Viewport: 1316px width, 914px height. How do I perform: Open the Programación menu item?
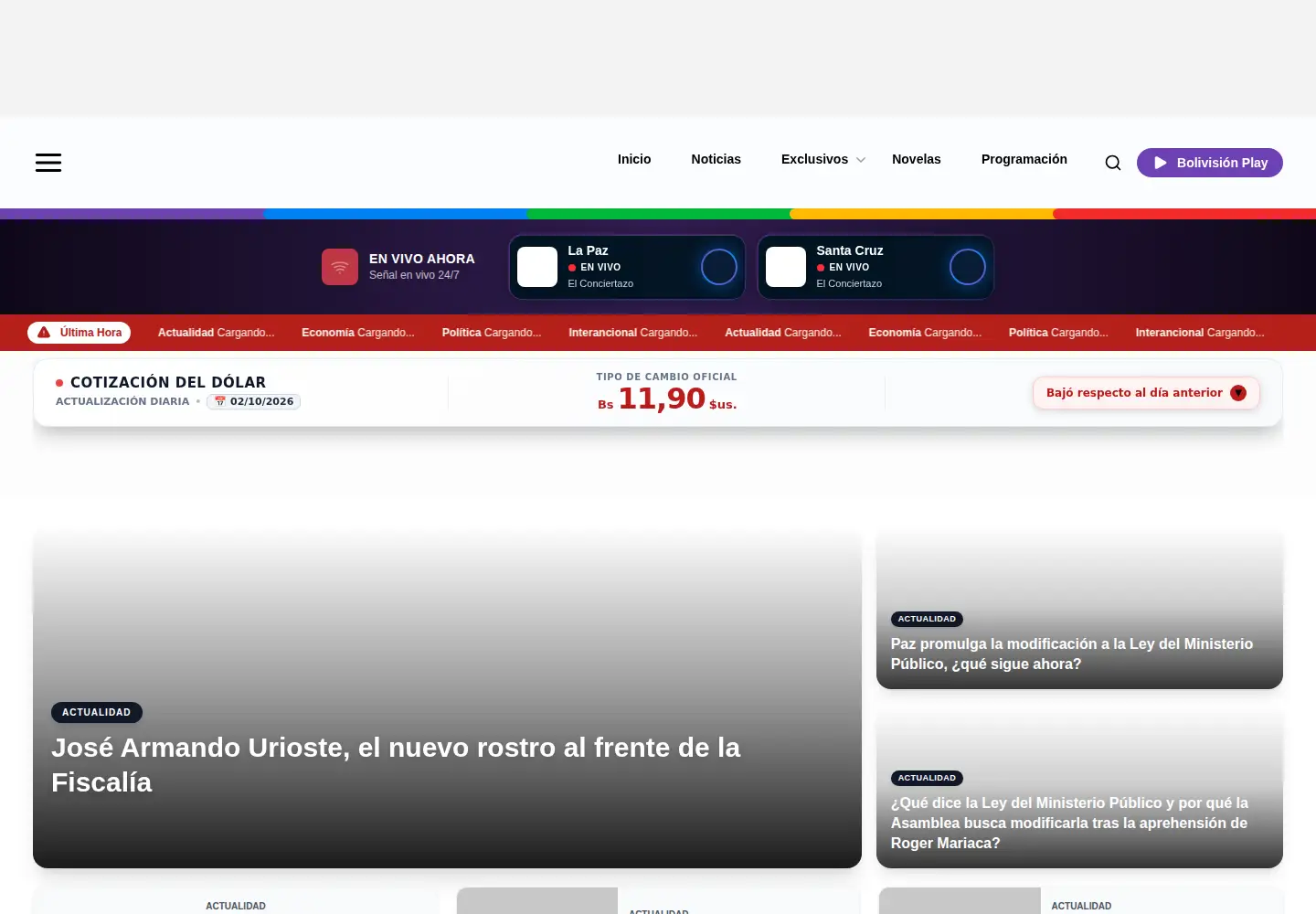(x=1024, y=159)
